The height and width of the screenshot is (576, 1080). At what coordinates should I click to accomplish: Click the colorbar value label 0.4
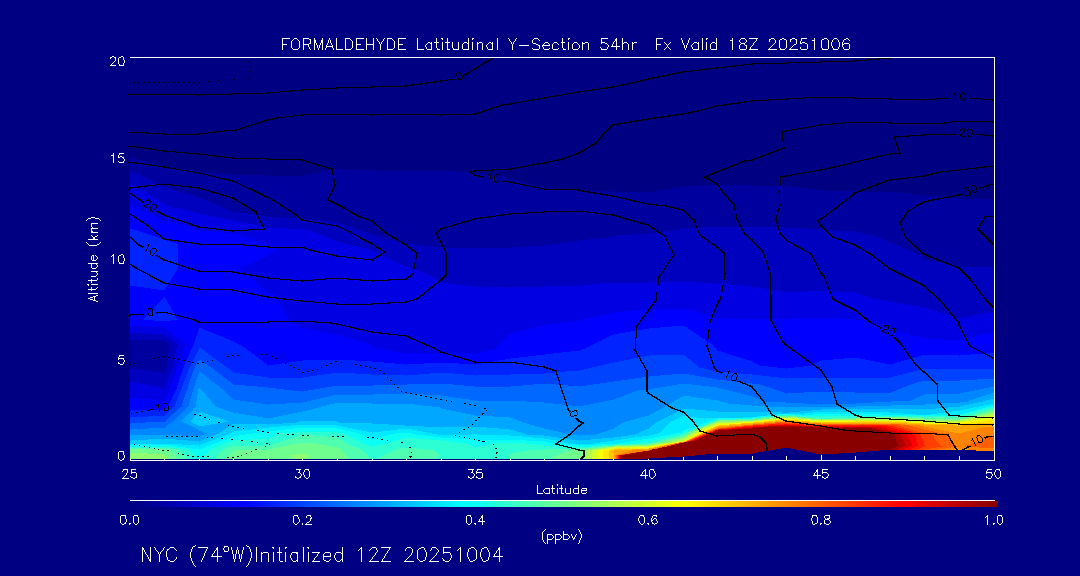point(475,520)
